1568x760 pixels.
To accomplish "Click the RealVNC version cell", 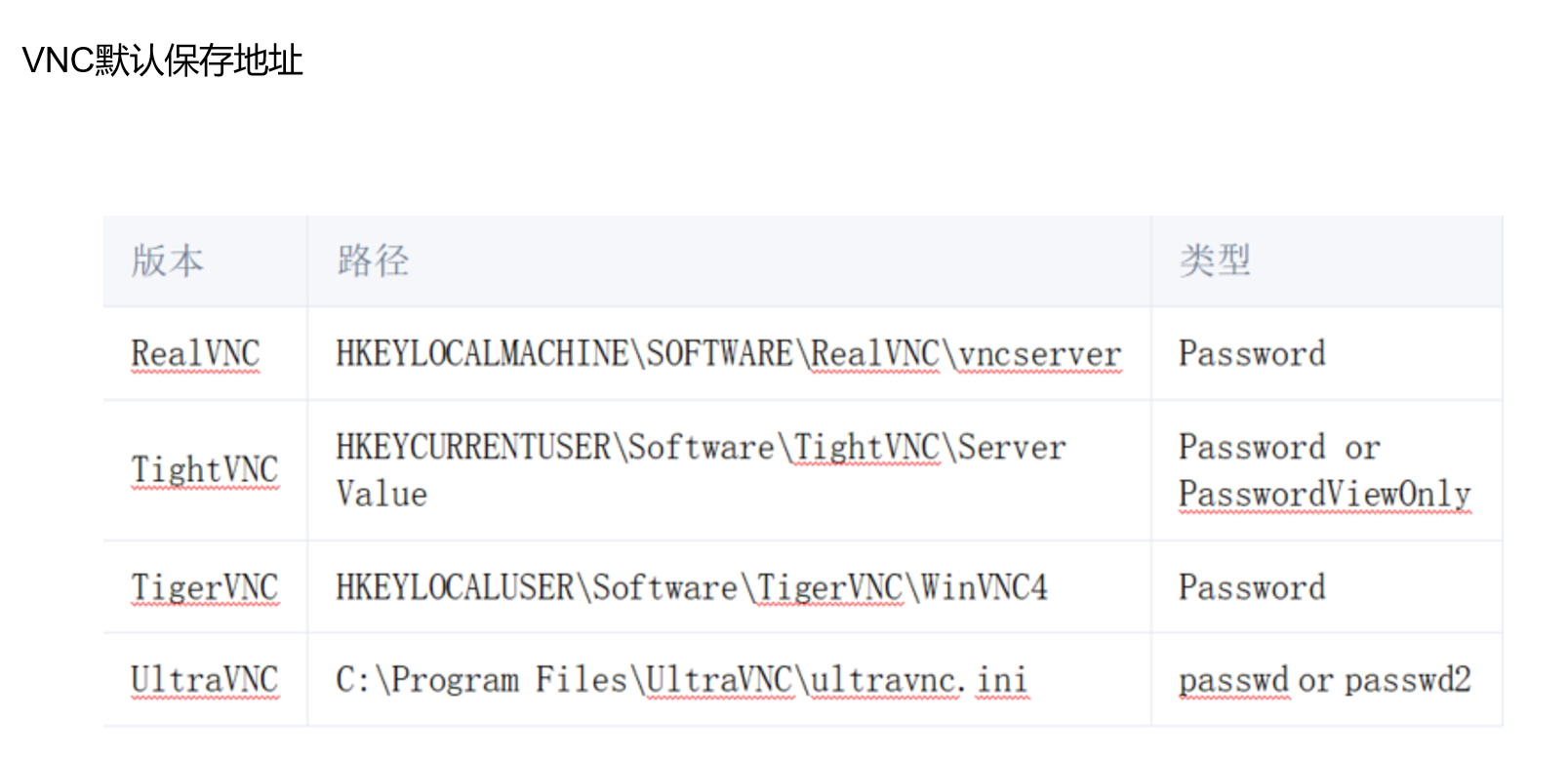I will tap(195, 353).
